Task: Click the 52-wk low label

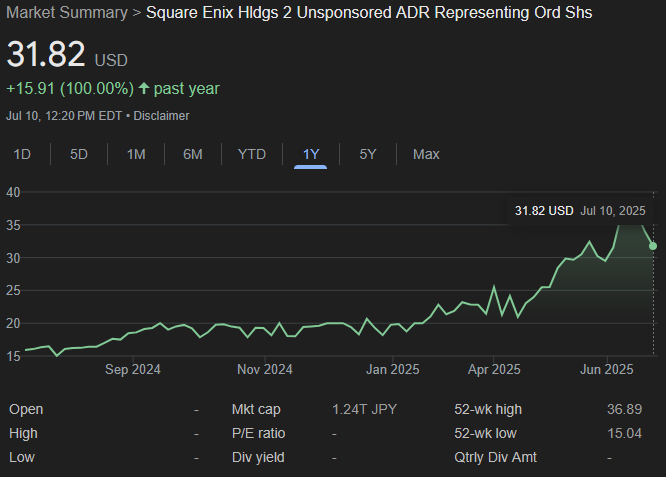Action: [485, 433]
